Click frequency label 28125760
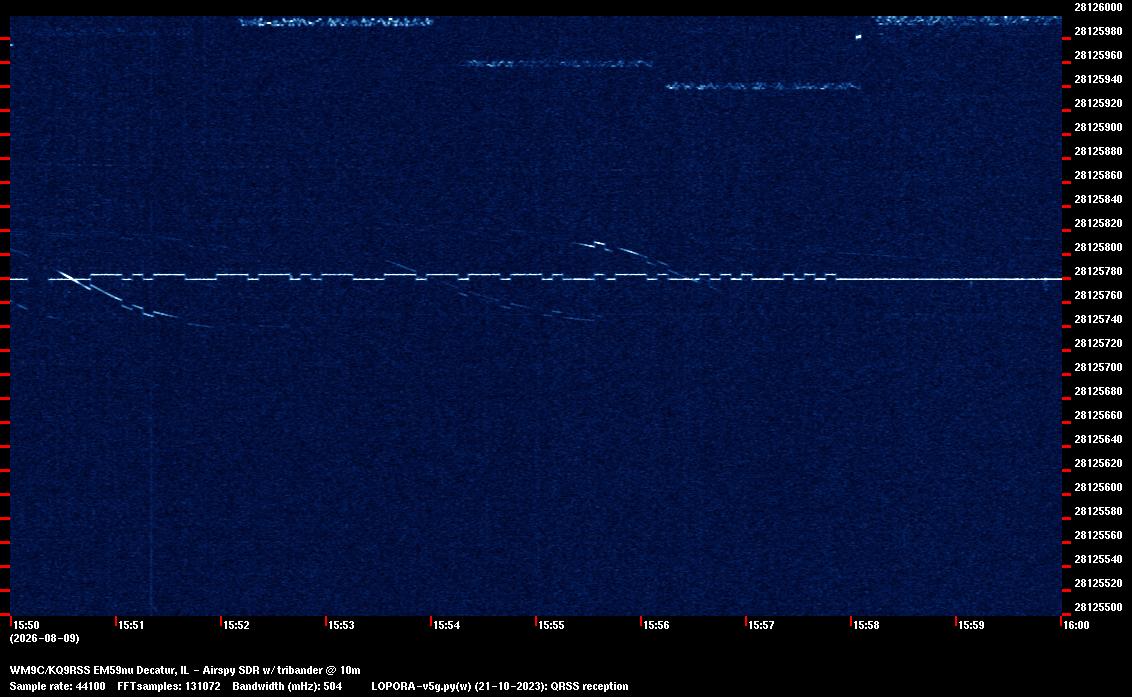Viewport: 1132px width, 697px height. (x=1098, y=295)
